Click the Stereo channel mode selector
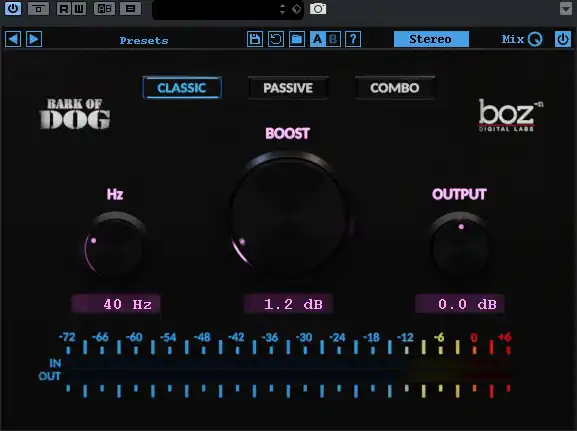 click(x=431, y=39)
